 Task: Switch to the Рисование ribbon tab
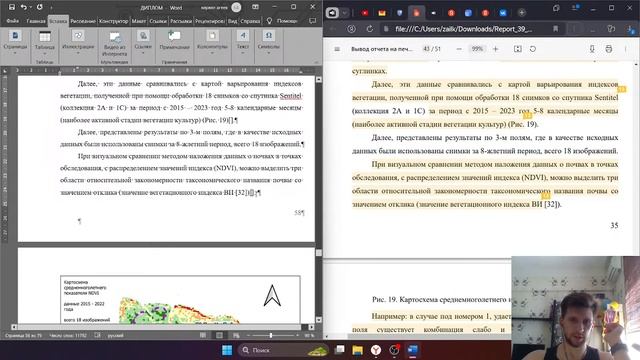pyautogui.click(x=83, y=21)
